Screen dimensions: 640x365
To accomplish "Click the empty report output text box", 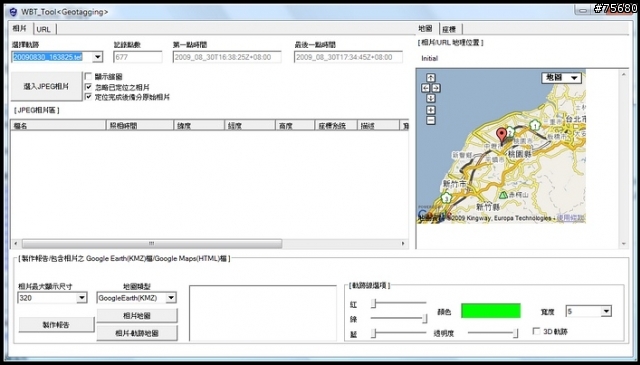I will pos(263,313).
